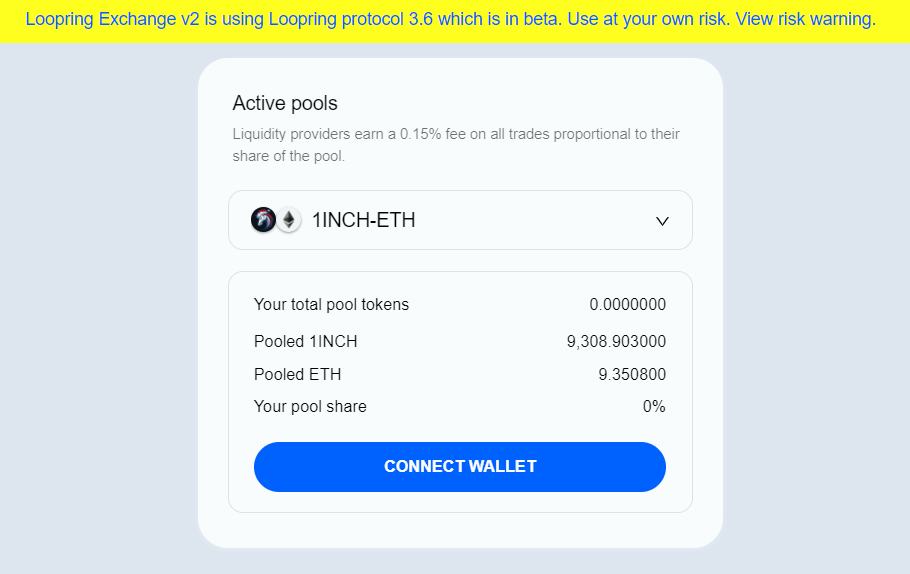Image resolution: width=910 pixels, height=574 pixels.
Task: Click the 9,308.903000 pooled 1INCH amount
Action: point(616,341)
